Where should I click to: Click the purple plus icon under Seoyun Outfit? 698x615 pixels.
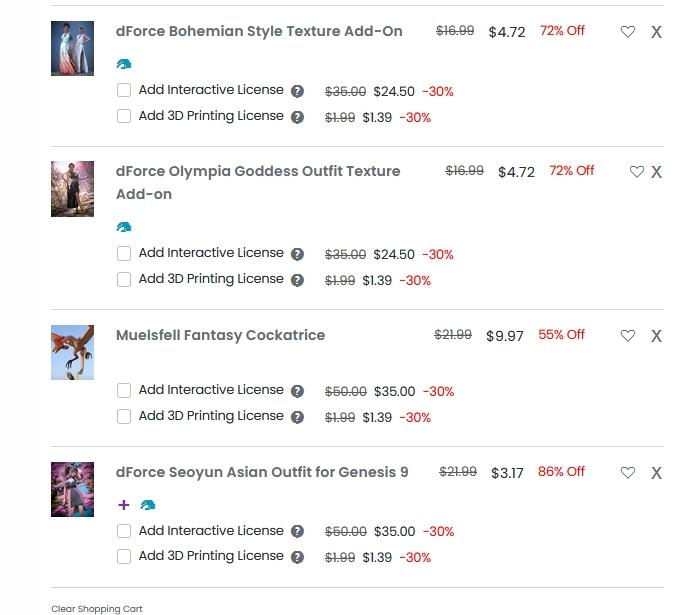[x=124, y=505]
